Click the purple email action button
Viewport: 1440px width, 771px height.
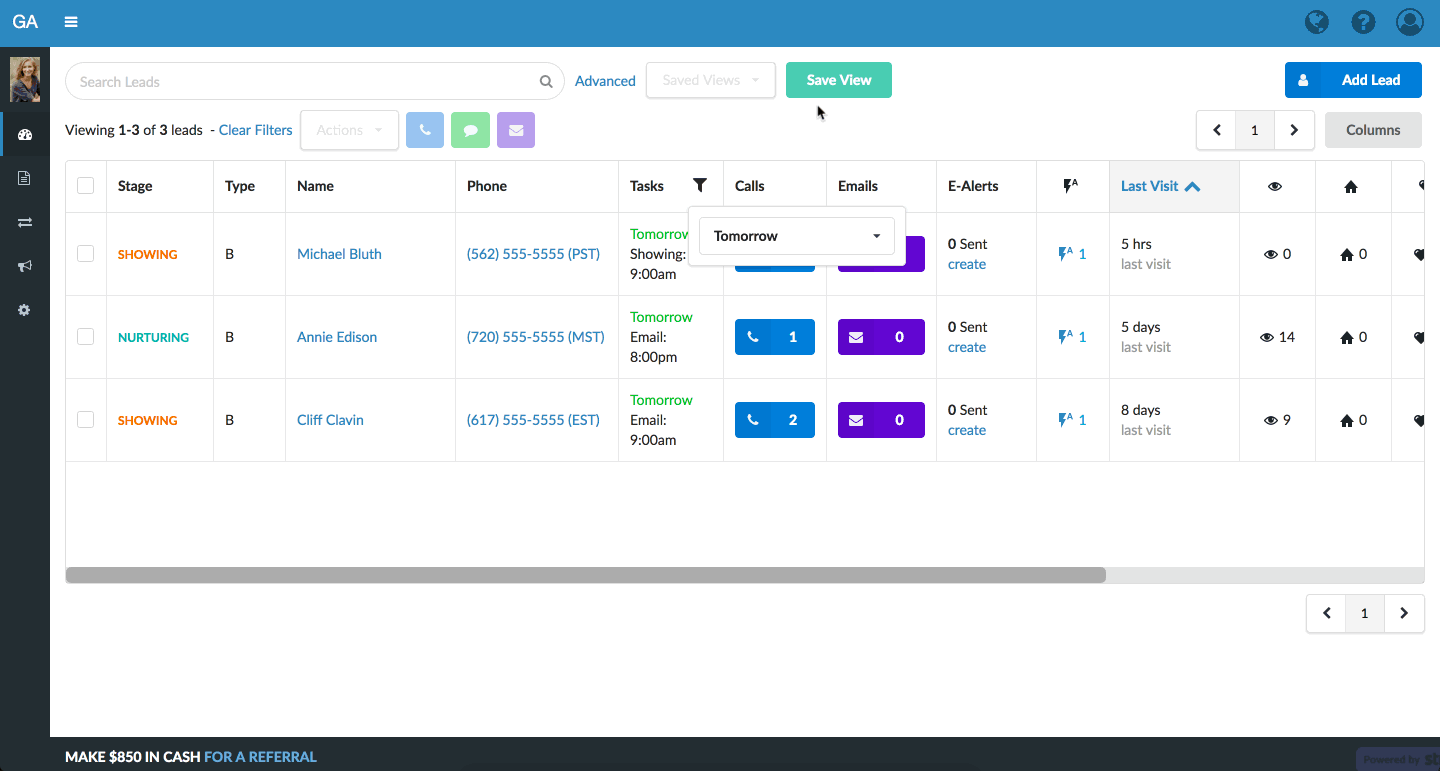click(516, 130)
